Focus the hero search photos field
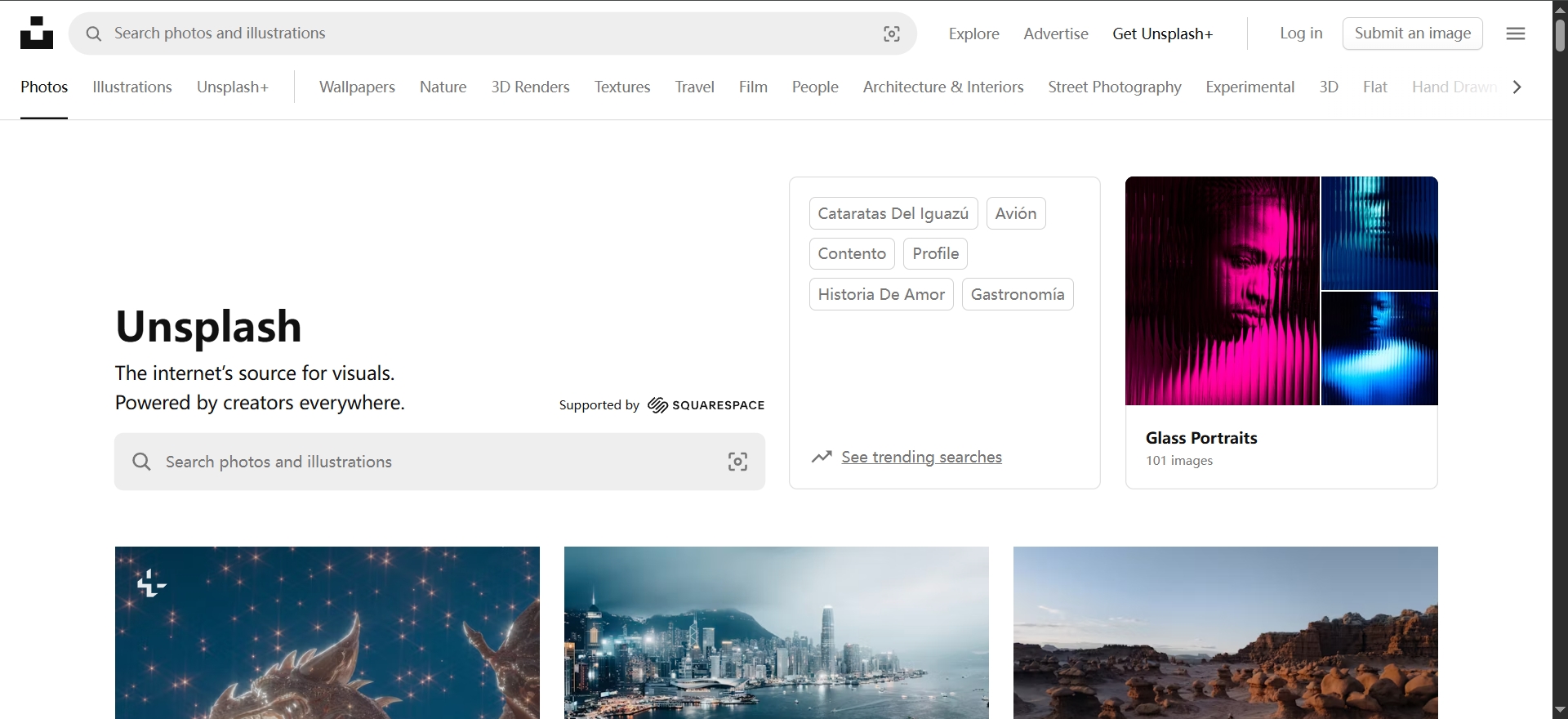1568x719 pixels. click(440, 462)
